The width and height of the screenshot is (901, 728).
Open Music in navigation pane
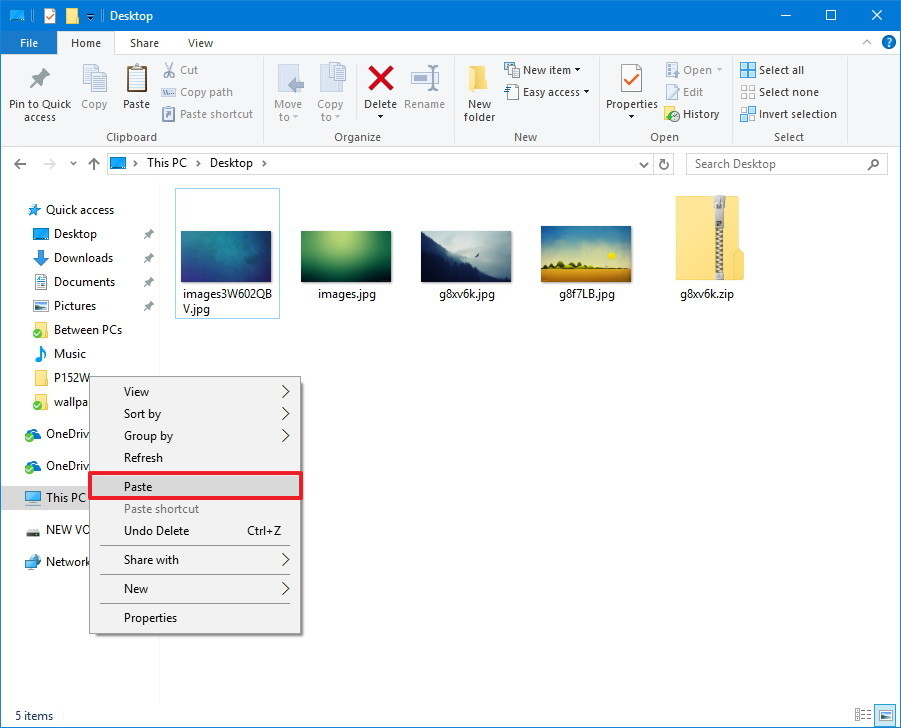(x=60, y=354)
